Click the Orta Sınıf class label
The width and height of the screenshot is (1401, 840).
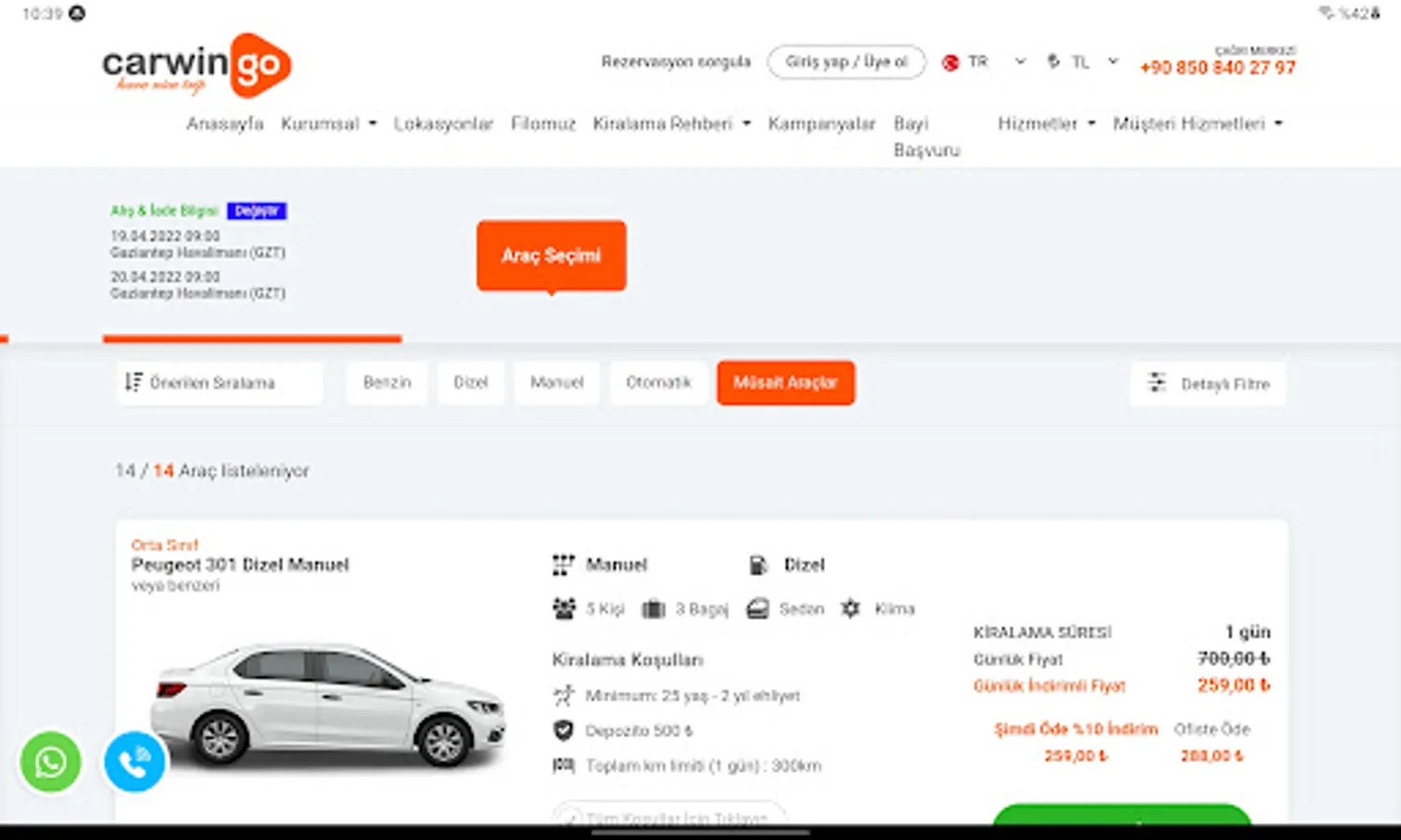pos(165,544)
